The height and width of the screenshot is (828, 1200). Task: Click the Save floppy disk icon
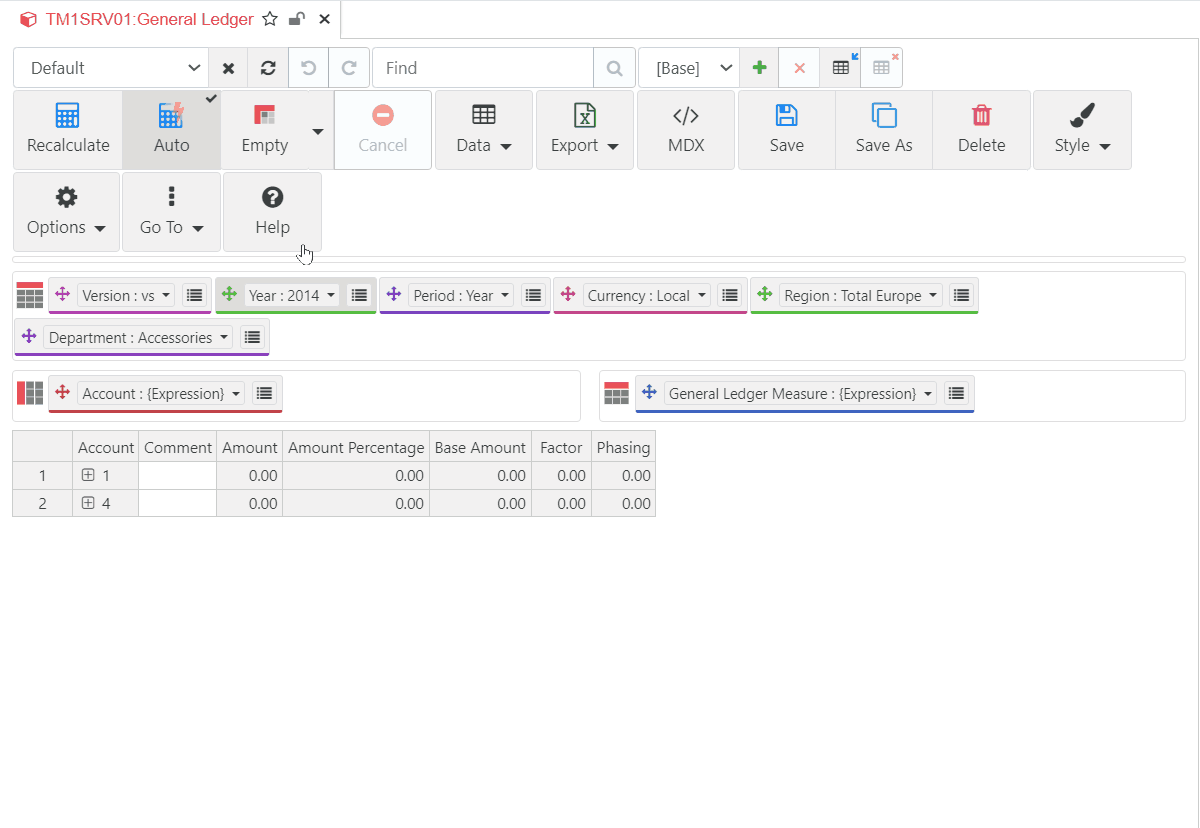click(x=786, y=116)
